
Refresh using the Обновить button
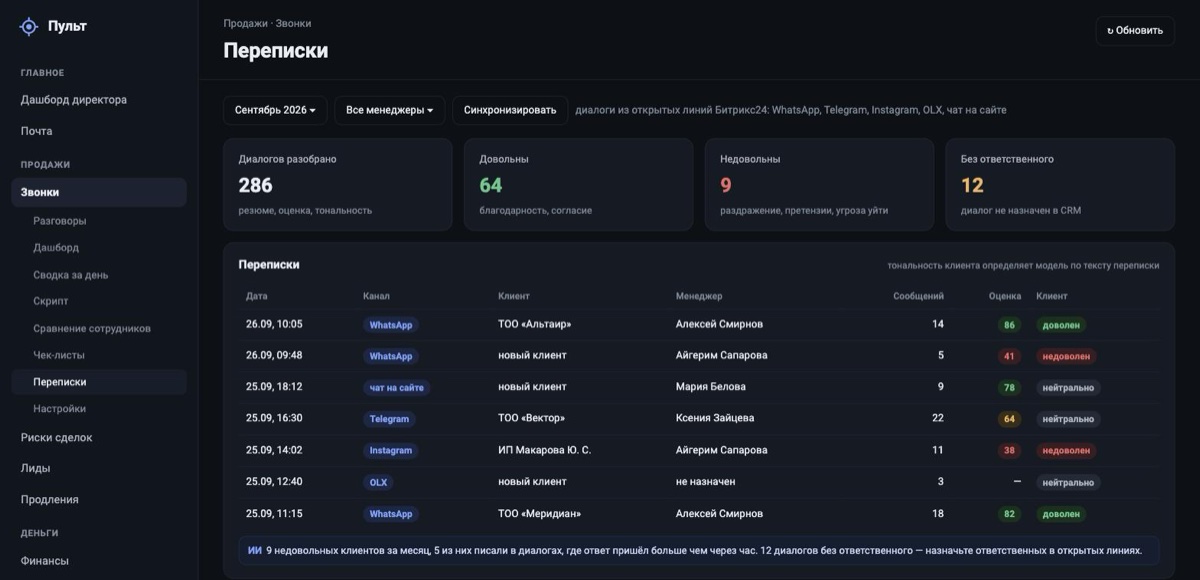pyautogui.click(x=1135, y=30)
